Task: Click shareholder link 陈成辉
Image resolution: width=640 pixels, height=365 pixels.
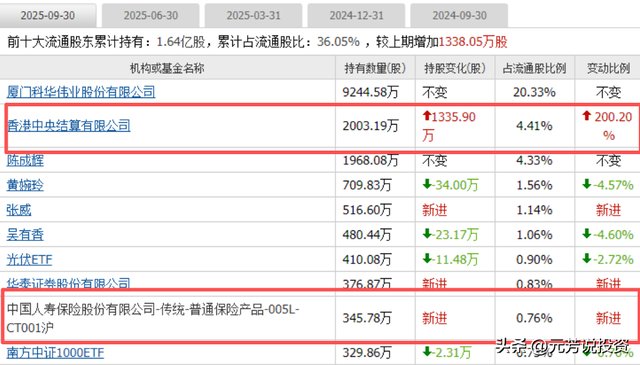Action: point(25,160)
